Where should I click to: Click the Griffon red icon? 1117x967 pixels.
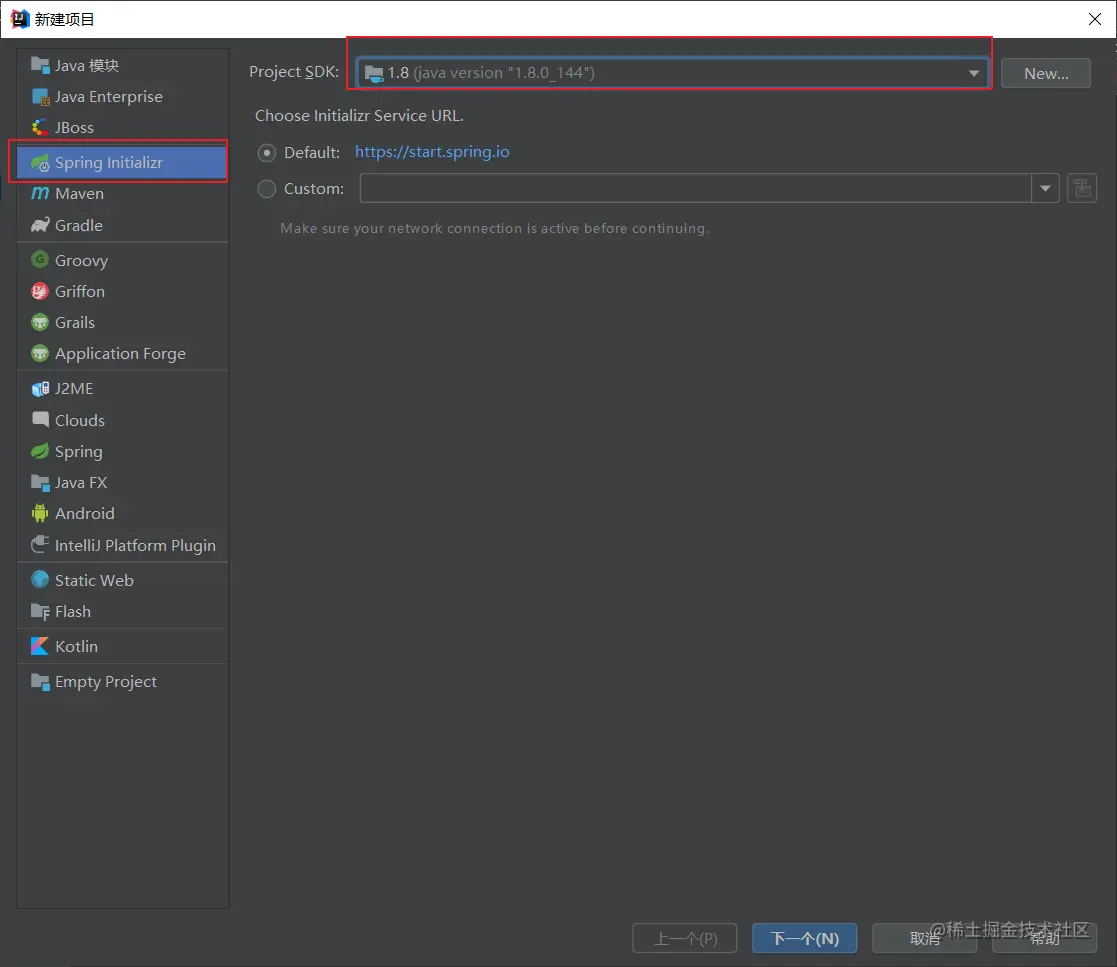[x=40, y=291]
